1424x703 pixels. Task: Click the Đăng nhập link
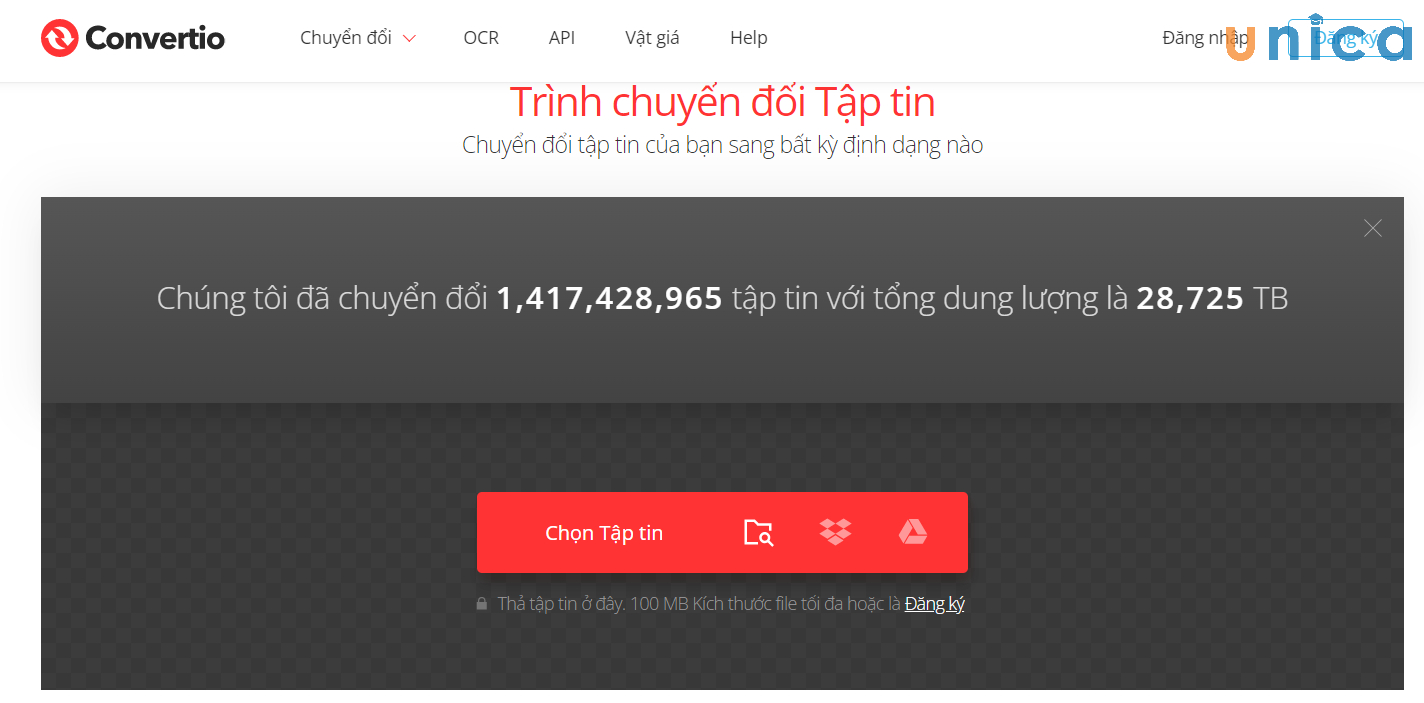[1205, 37]
